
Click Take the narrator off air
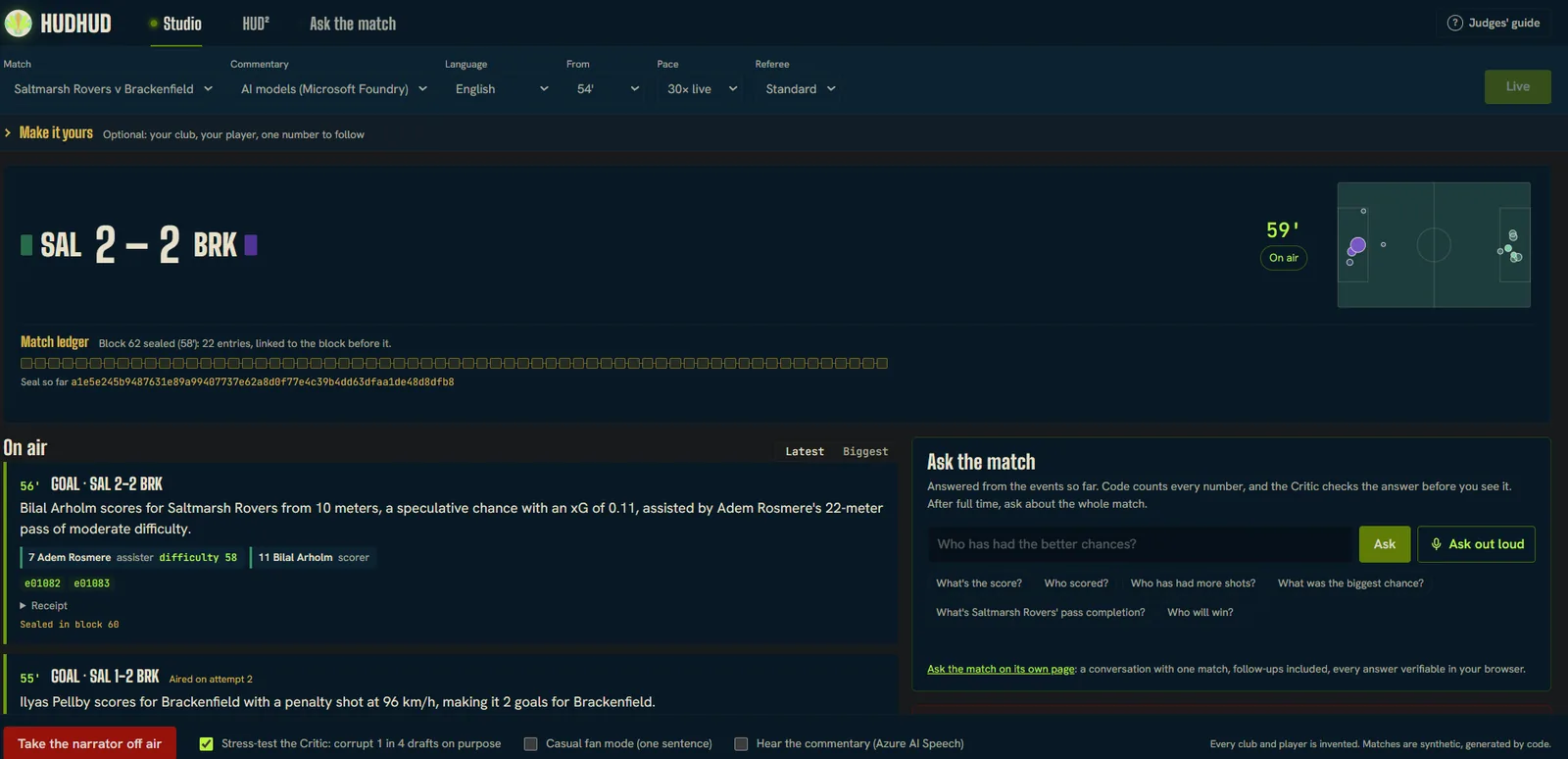pos(90,743)
